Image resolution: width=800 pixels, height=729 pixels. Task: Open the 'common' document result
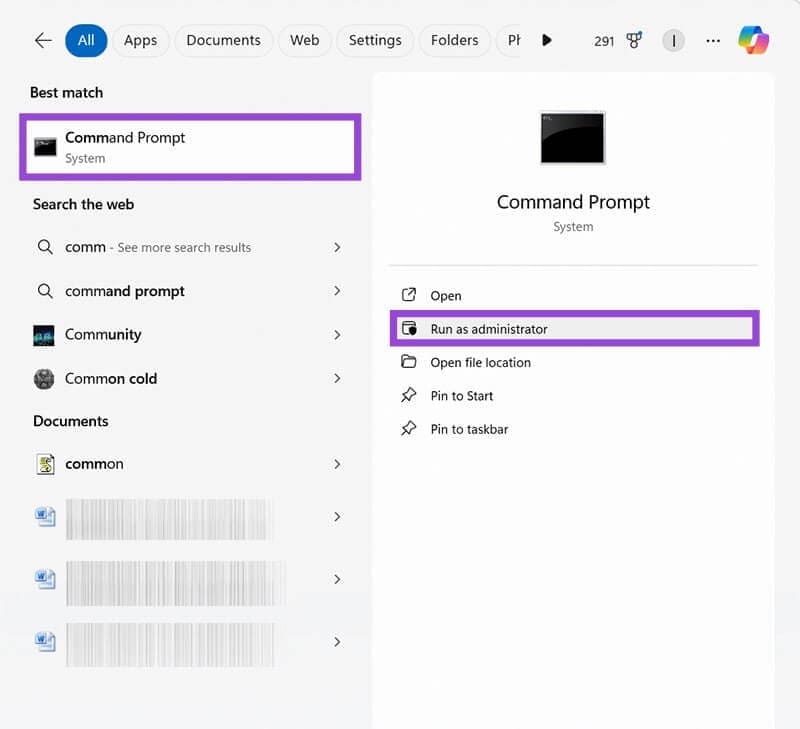[188, 464]
